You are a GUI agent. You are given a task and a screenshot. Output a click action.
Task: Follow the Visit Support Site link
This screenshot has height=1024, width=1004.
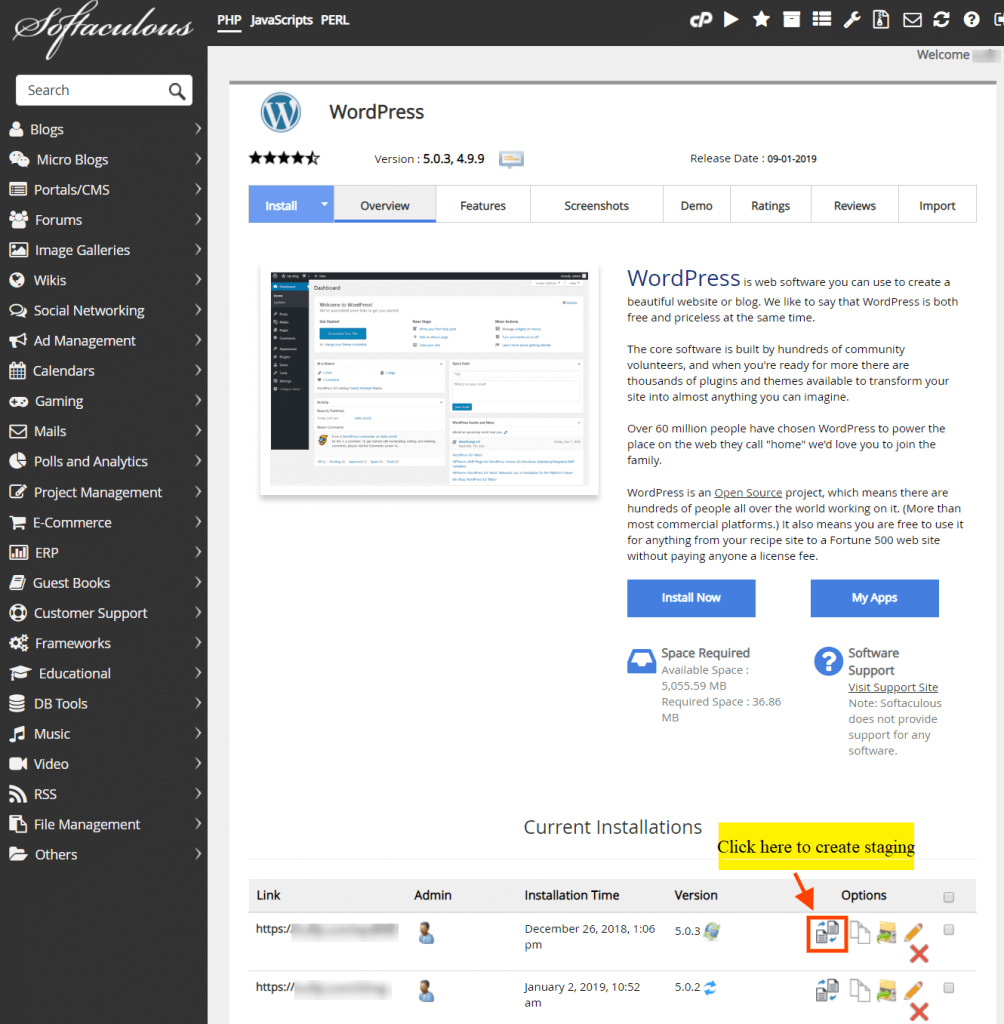pyautogui.click(x=893, y=687)
